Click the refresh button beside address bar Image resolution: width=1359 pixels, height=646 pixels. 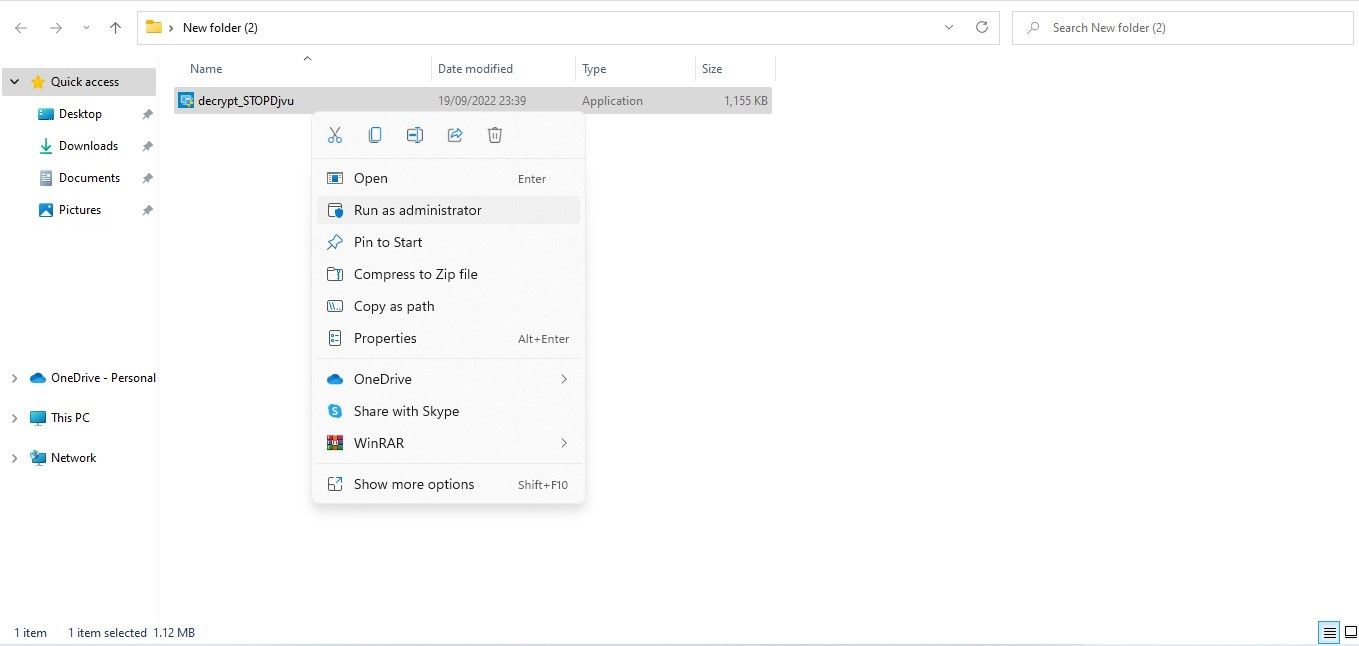pyautogui.click(x=981, y=28)
